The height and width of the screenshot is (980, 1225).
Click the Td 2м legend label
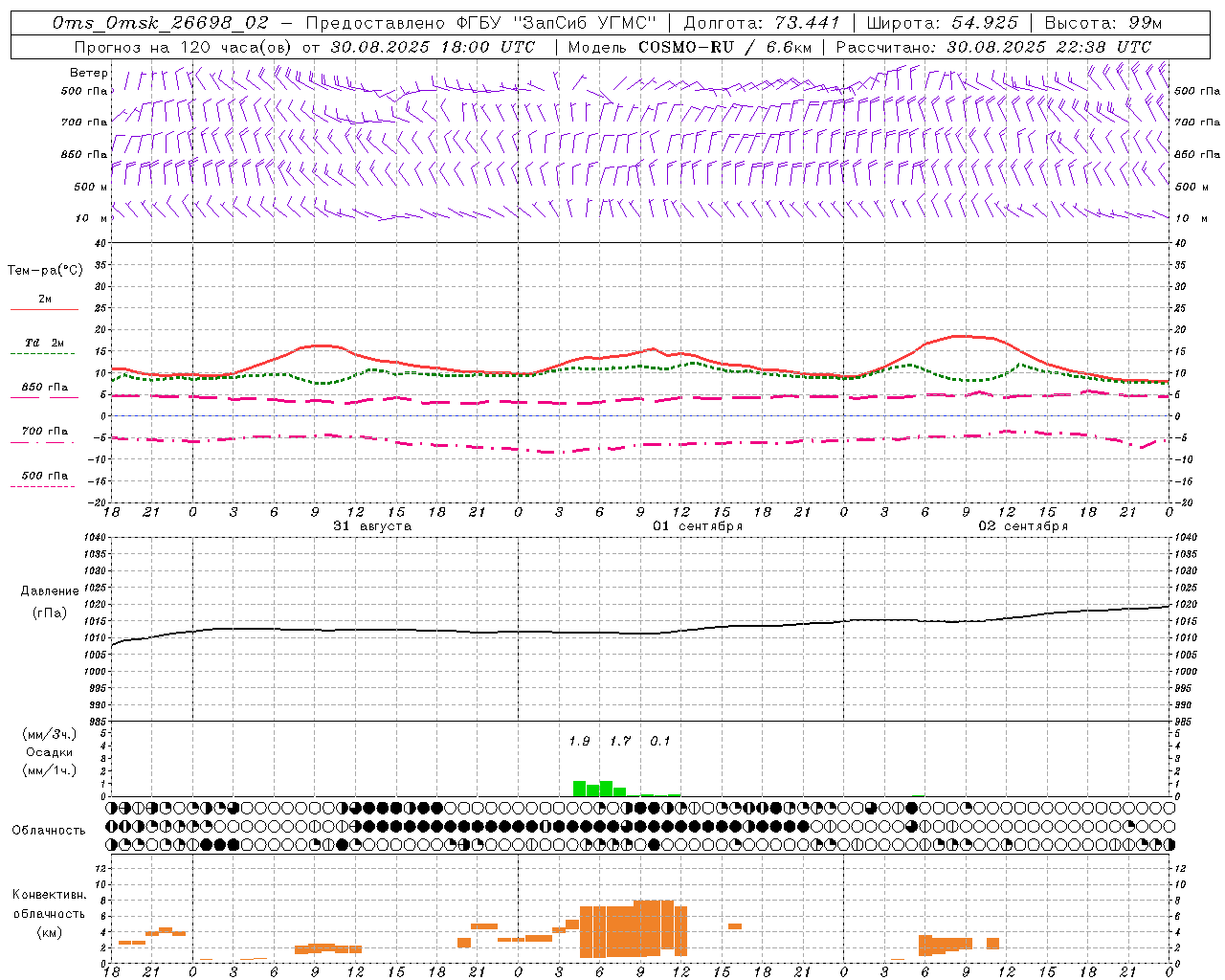click(x=45, y=343)
